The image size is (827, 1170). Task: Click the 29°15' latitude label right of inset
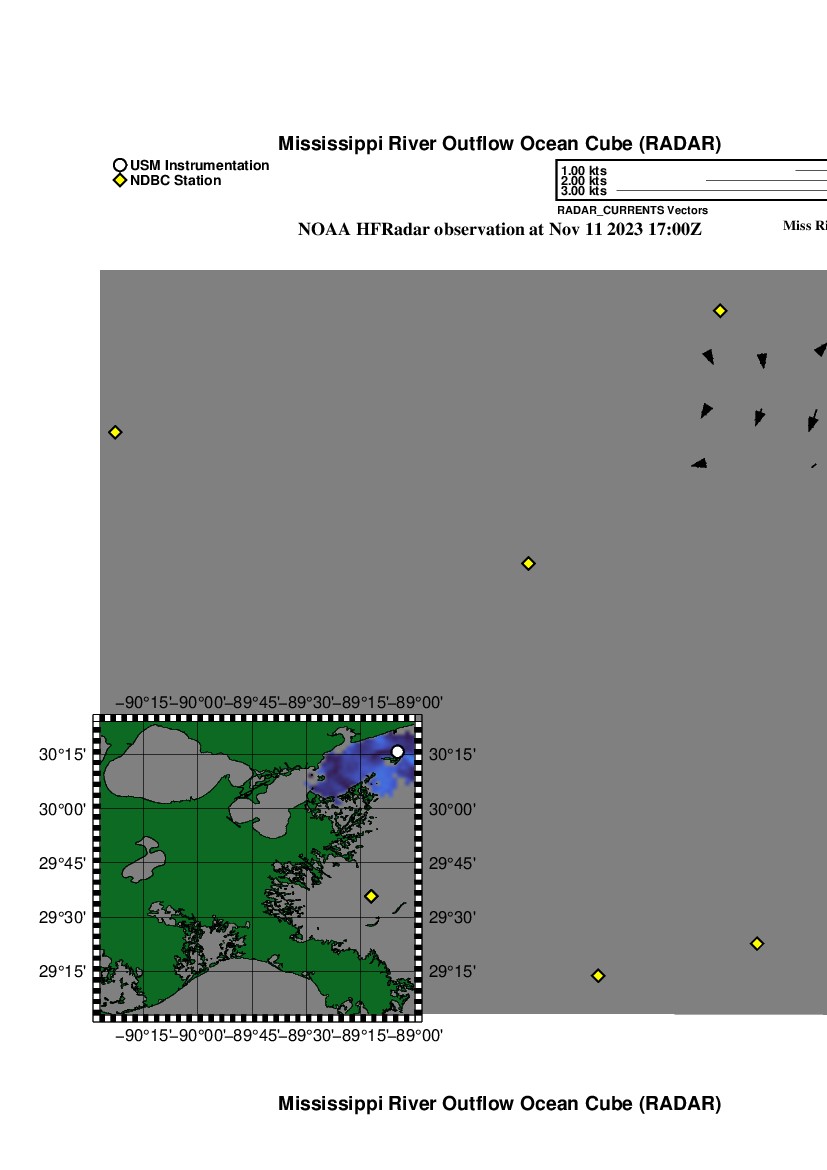click(452, 971)
